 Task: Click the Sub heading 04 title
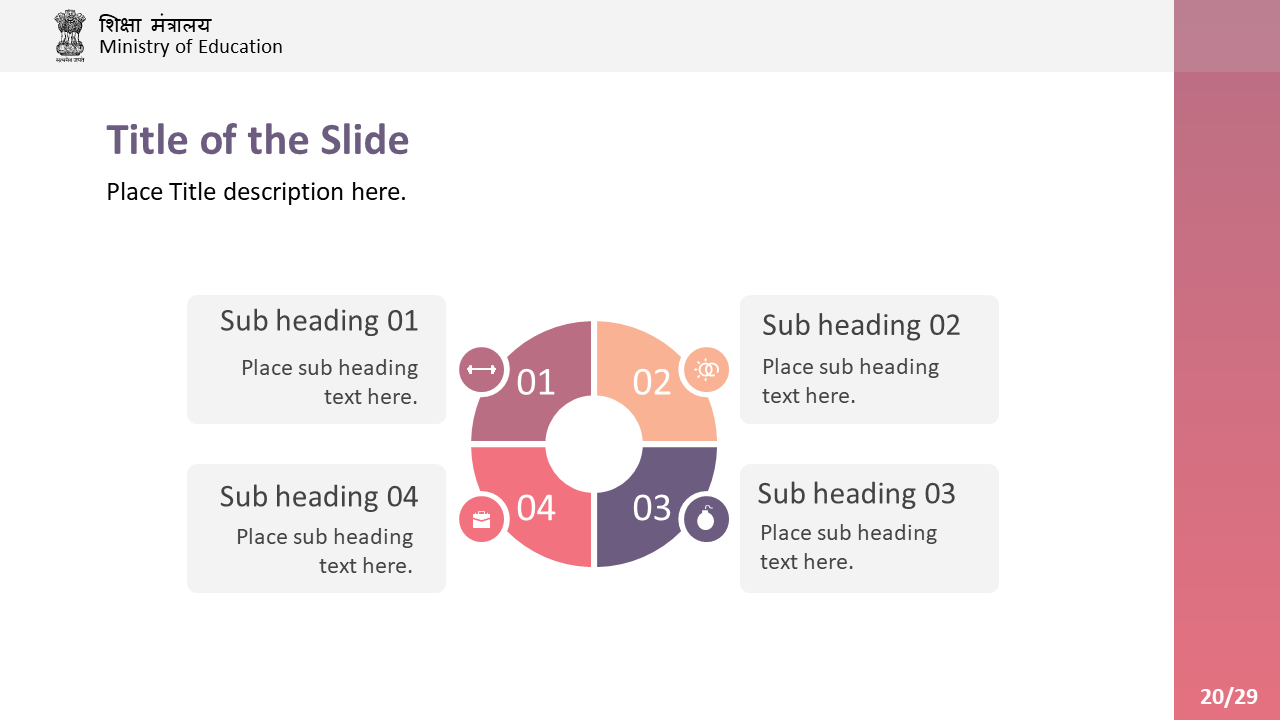(319, 497)
